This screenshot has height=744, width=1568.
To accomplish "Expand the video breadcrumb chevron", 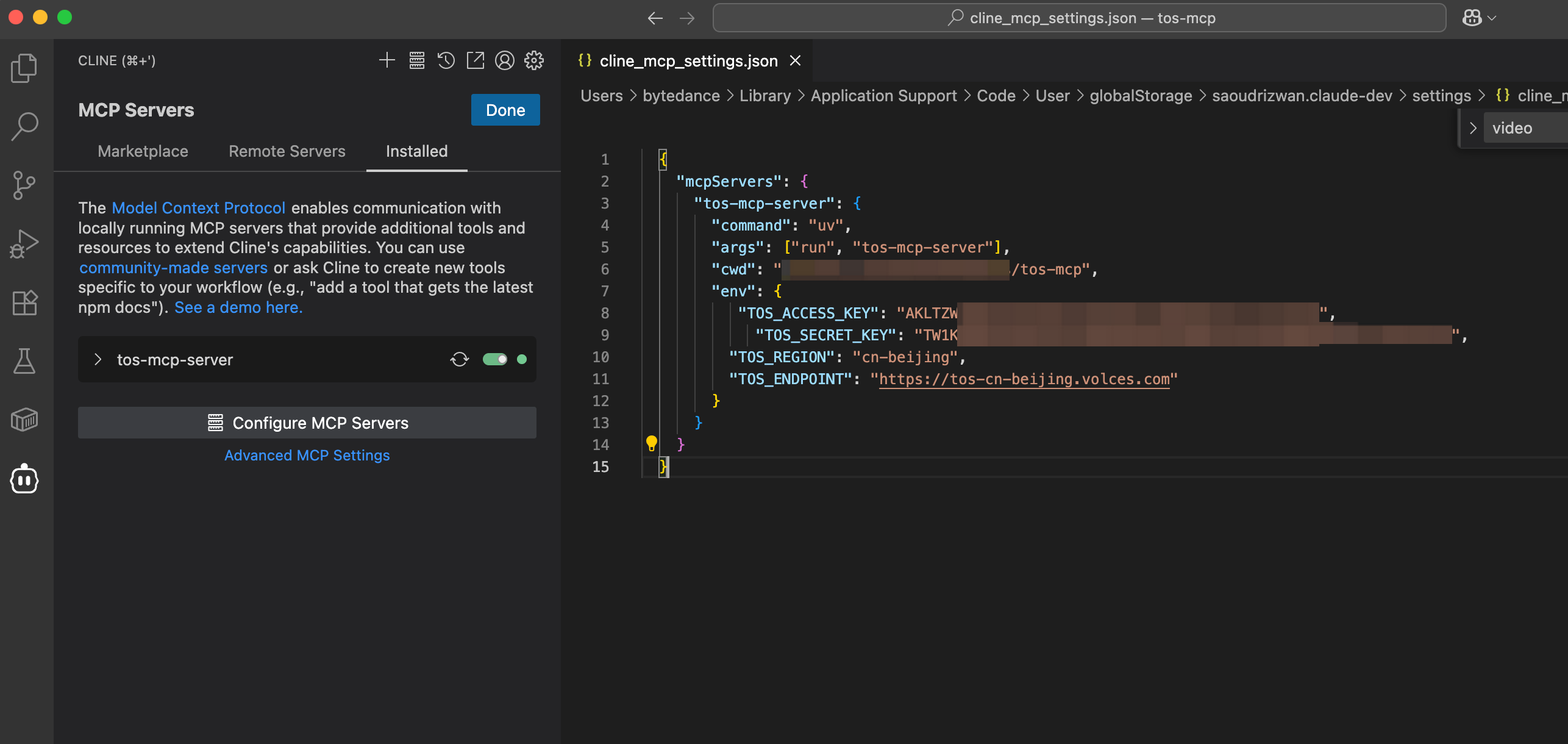I will tap(1473, 128).
